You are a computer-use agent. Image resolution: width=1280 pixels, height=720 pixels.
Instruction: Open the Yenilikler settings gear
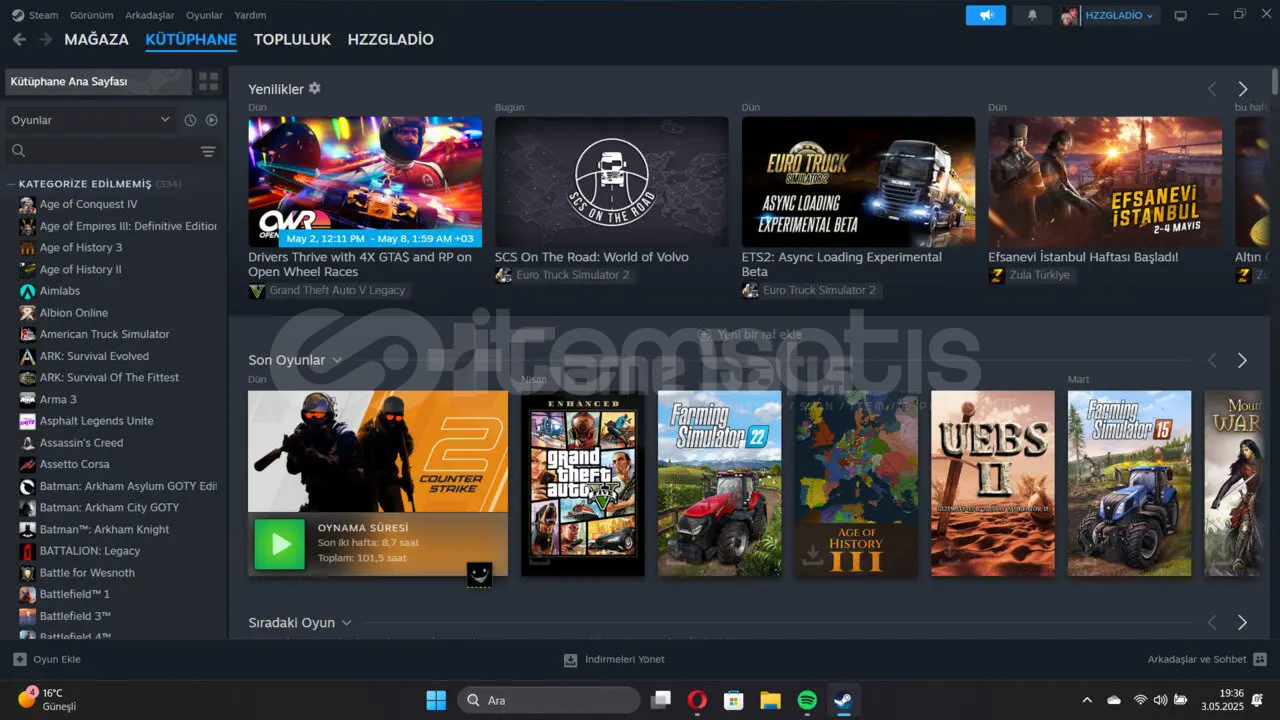pos(315,88)
